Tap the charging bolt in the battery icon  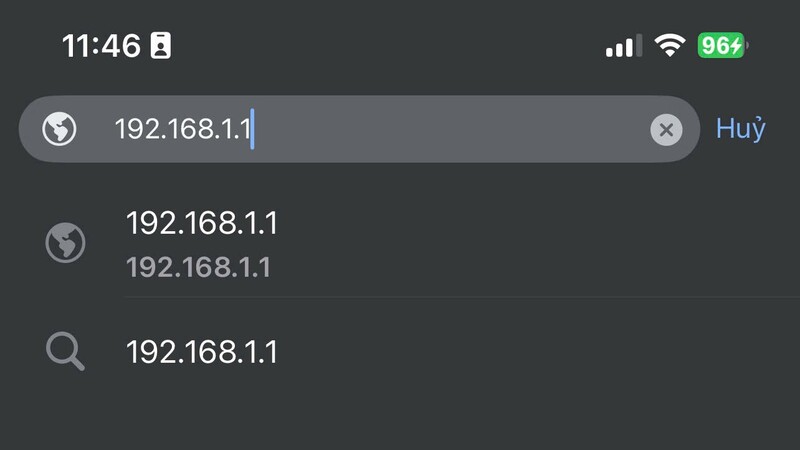[x=735, y=46]
